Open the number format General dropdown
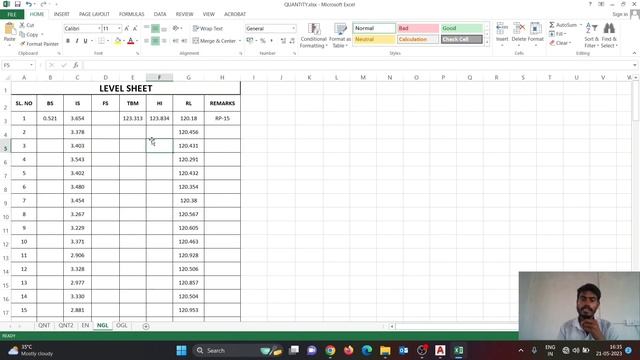The height and width of the screenshot is (360, 640). pyautogui.click(x=293, y=29)
